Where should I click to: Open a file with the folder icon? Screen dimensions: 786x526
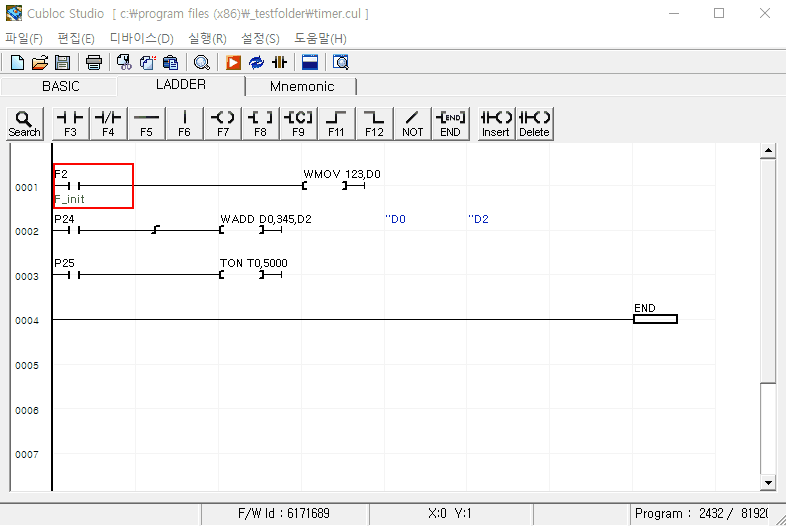point(40,63)
